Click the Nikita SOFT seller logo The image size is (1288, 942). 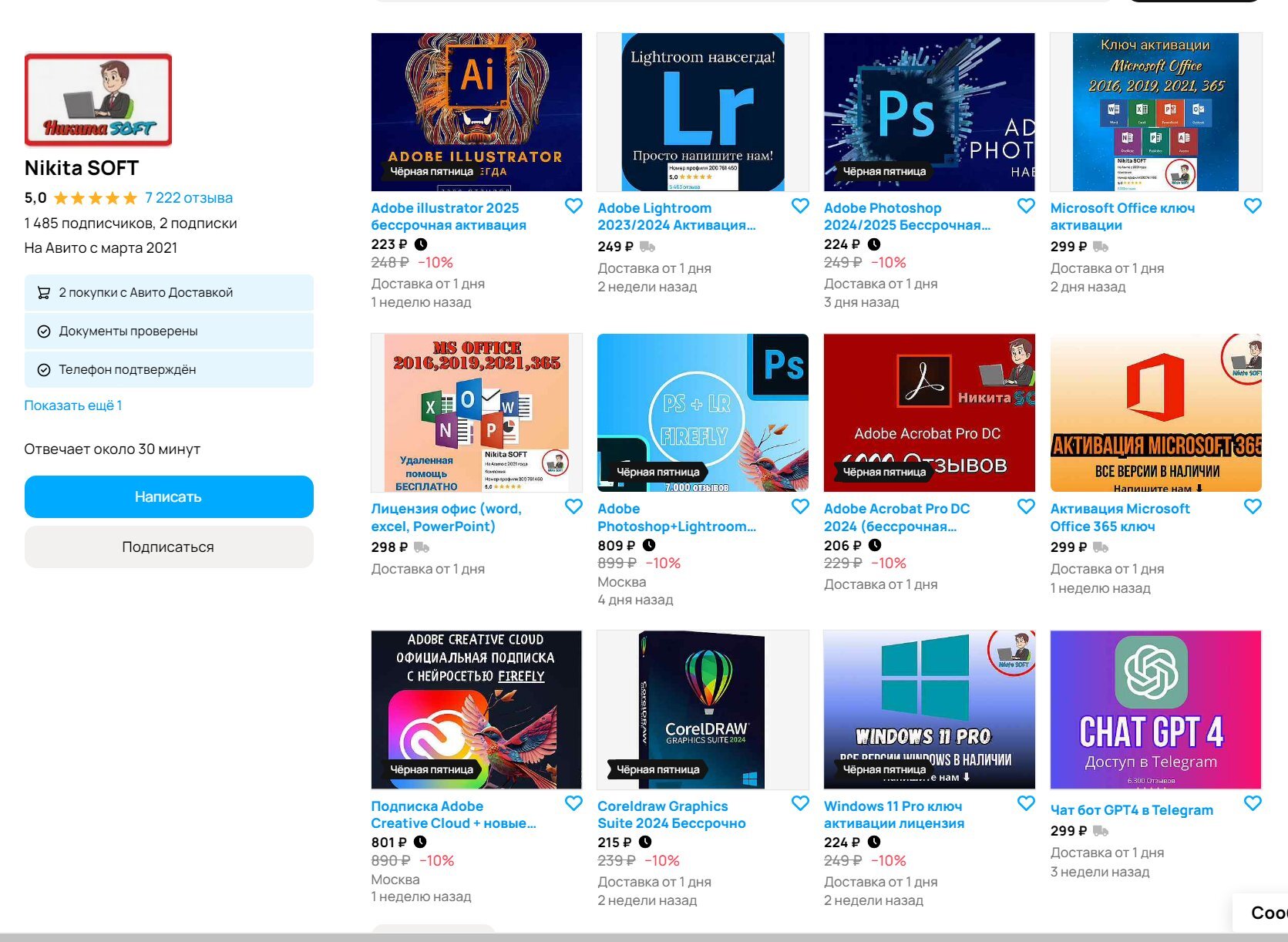tap(99, 99)
